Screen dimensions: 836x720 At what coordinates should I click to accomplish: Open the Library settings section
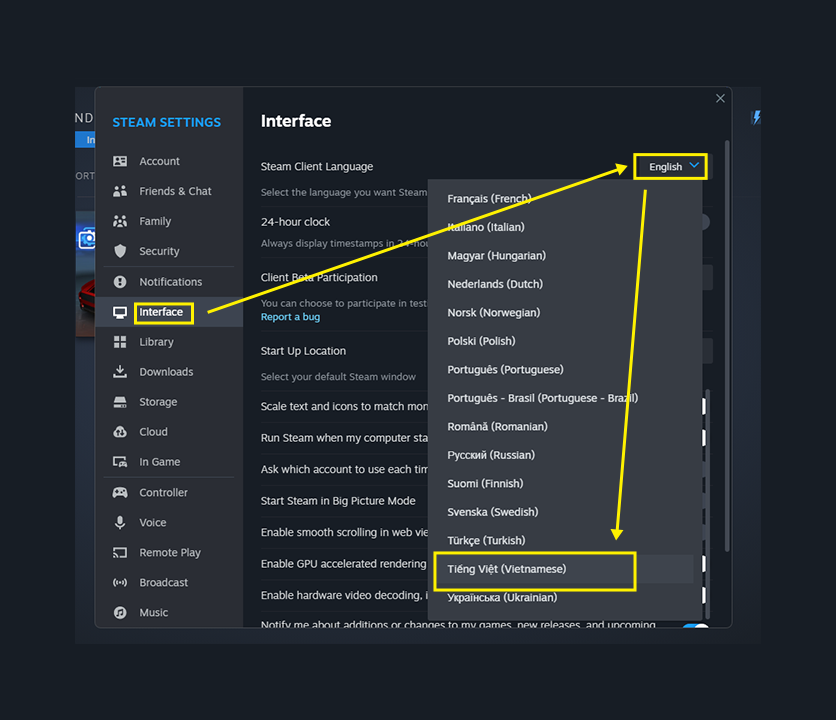tap(168, 342)
